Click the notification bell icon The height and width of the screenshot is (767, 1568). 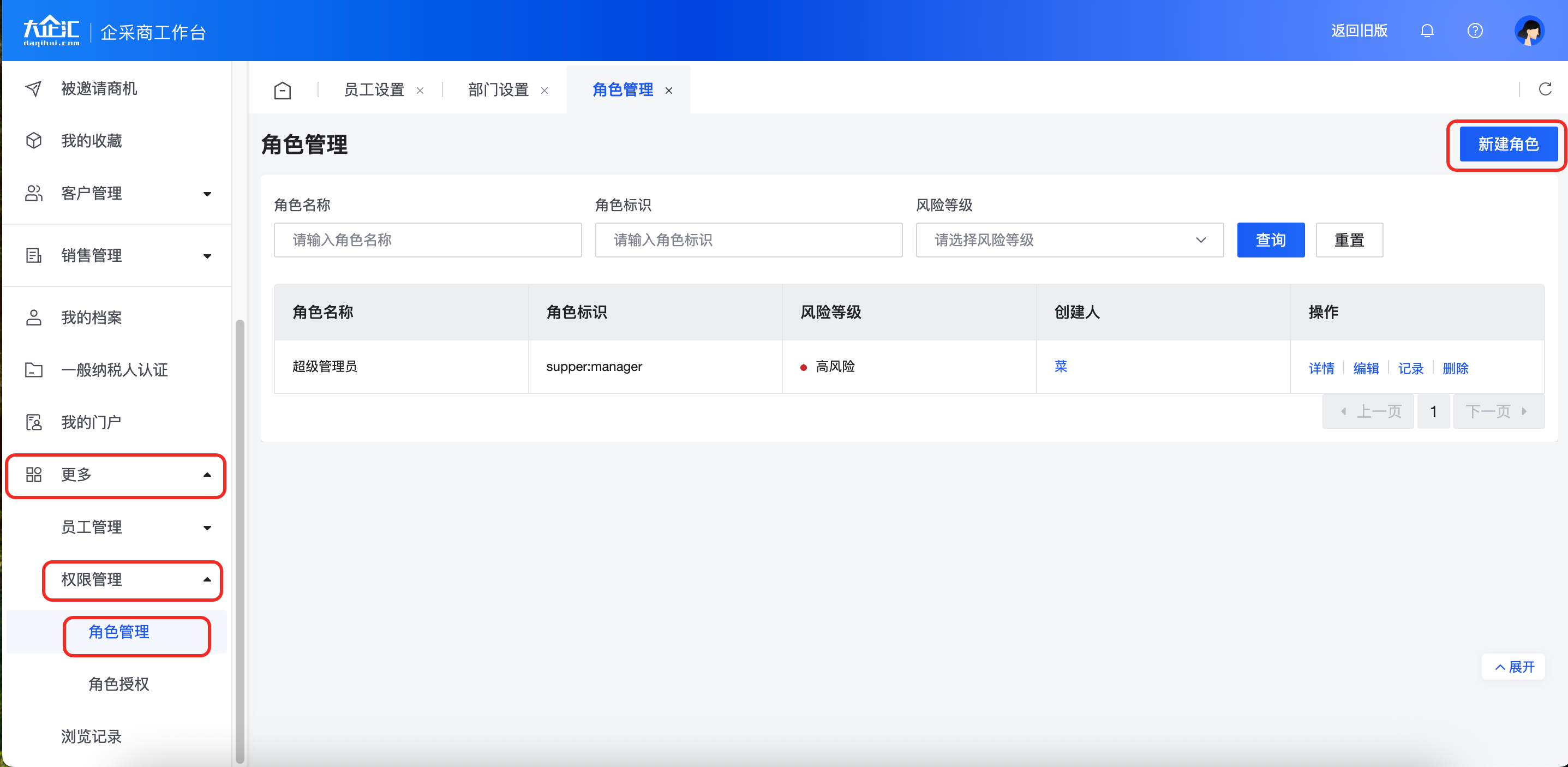point(1426,31)
